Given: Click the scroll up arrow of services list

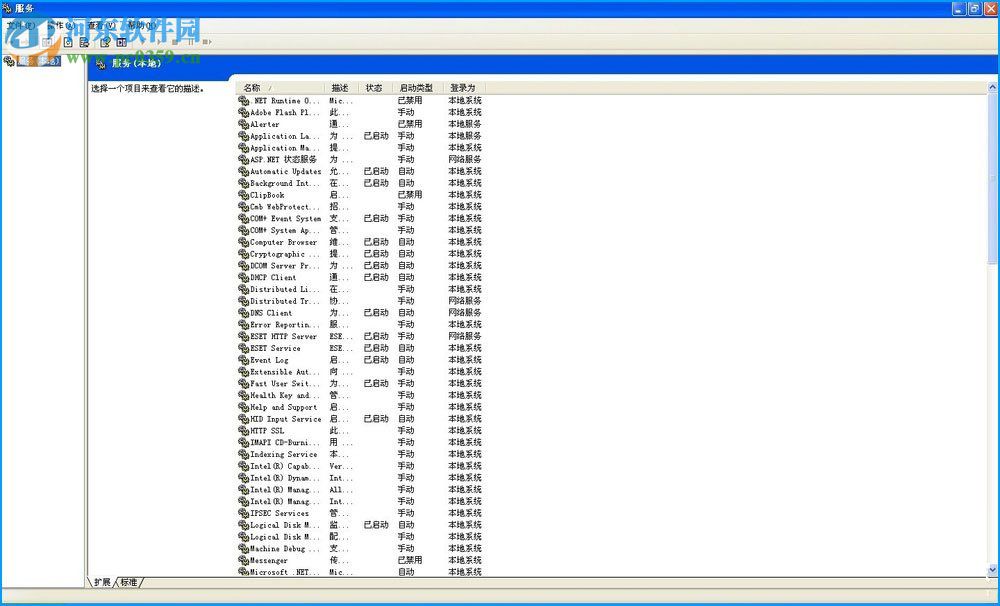Looking at the screenshot, I should point(993,87).
